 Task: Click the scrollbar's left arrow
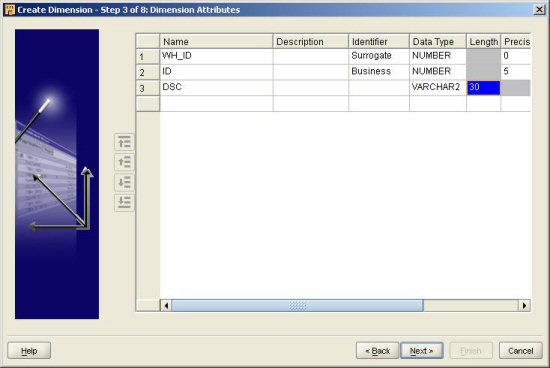click(x=166, y=306)
